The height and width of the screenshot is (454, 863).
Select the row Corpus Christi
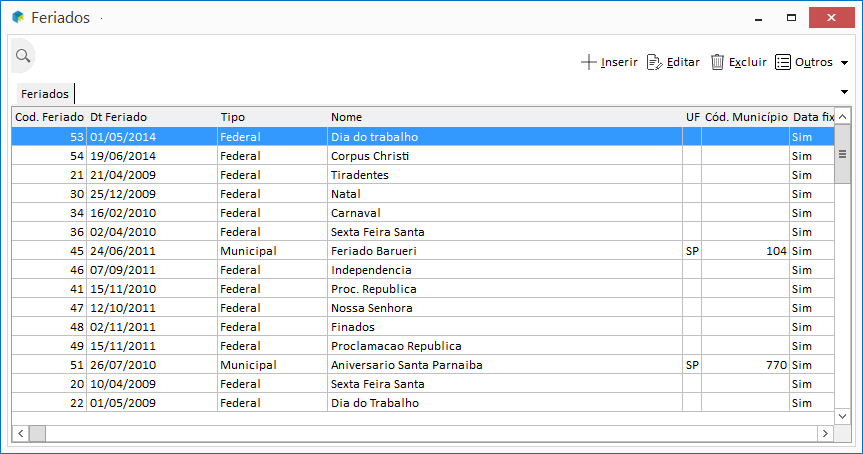[x=423, y=156]
